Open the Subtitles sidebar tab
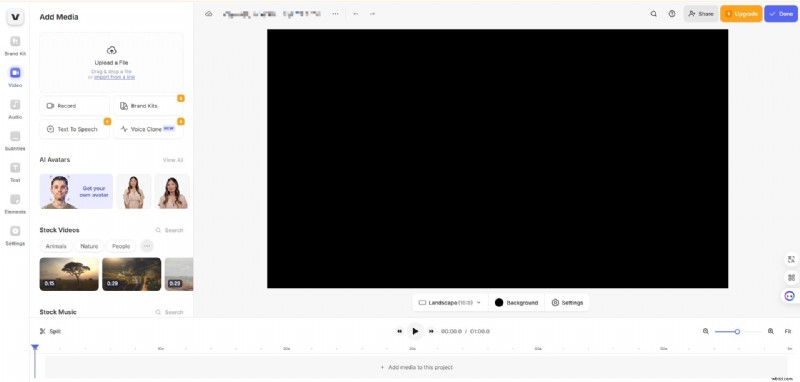800x382 pixels. click(15, 140)
